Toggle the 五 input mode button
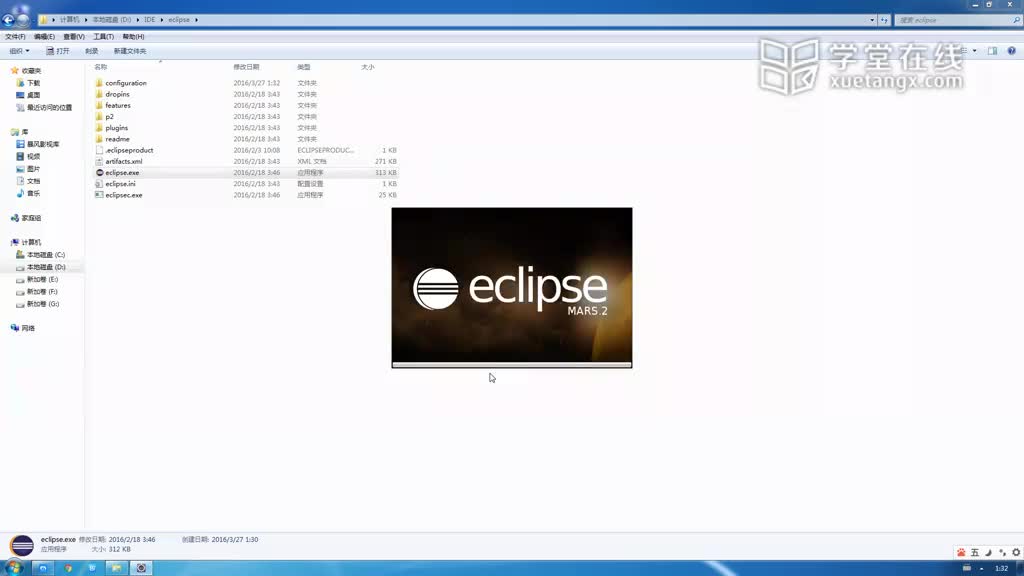Image resolution: width=1024 pixels, height=576 pixels. point(975,552)
